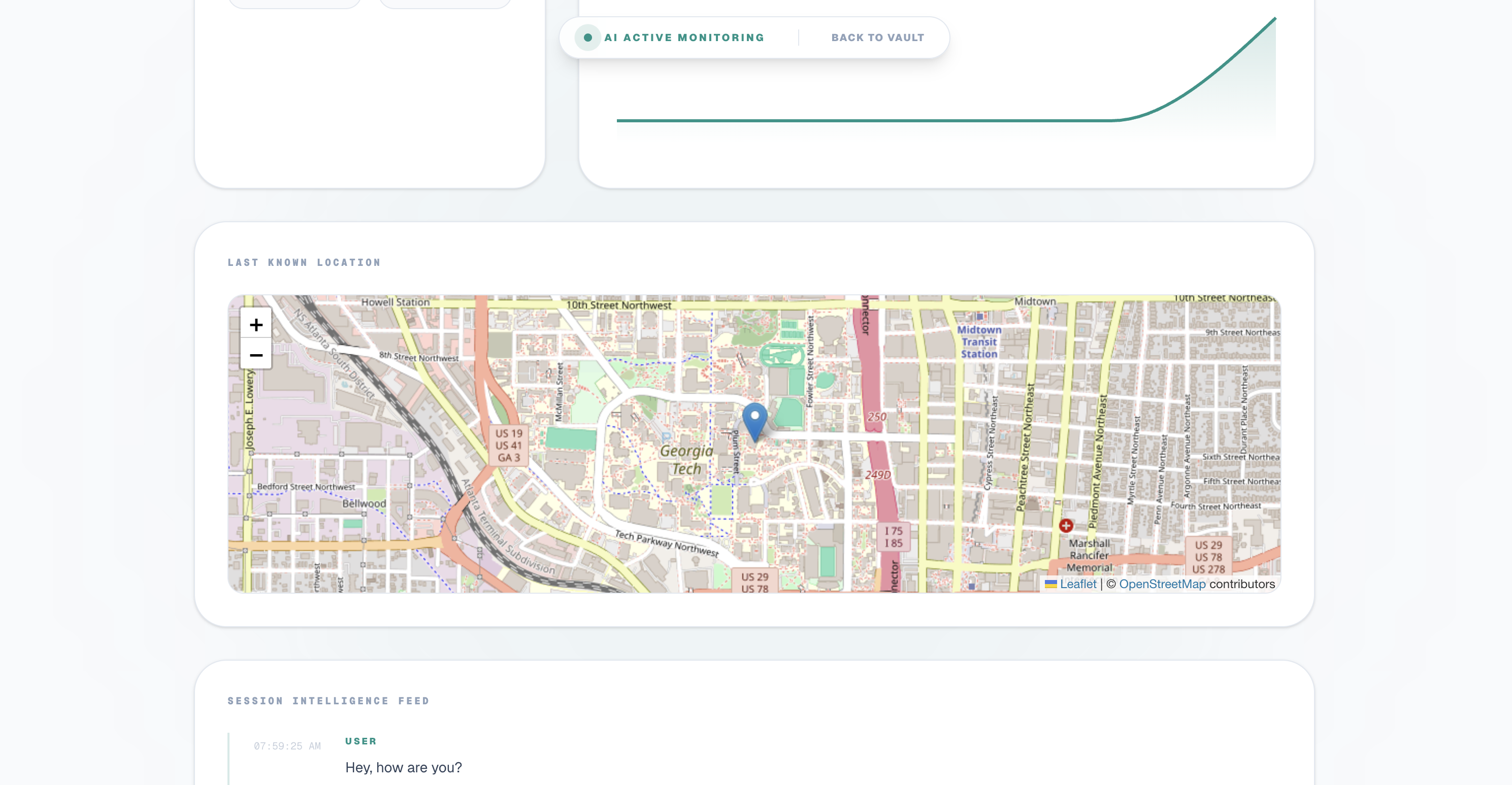Click the green stadium outline on the map

[x=781, y=355]
